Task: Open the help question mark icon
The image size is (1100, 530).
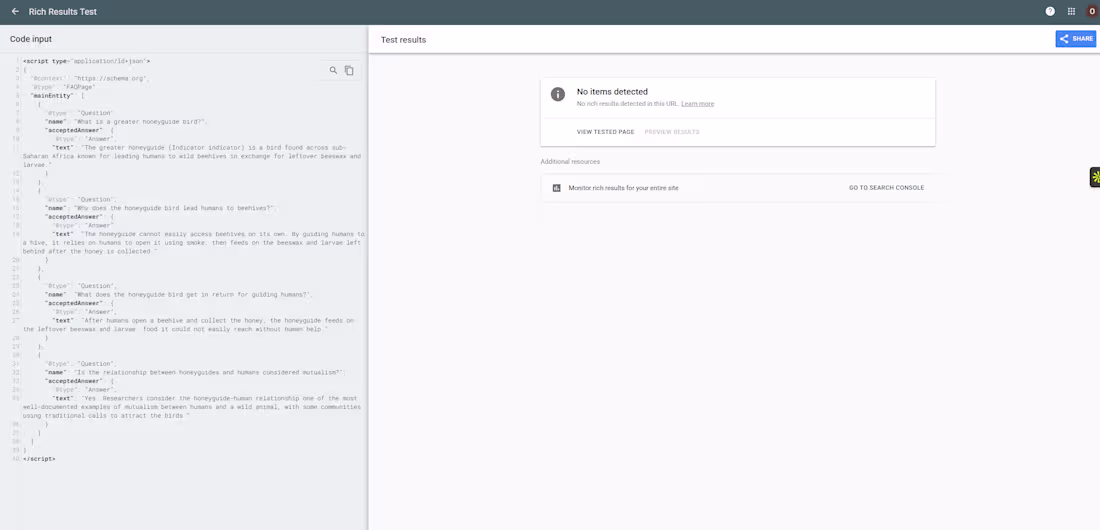Action: [x=1049, y=11]
